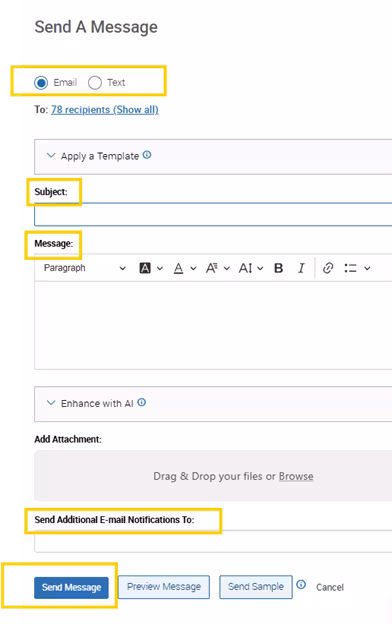The height and width of the screenshot is (624, 392).
Task: Open the list style dropdown arrow
Action: point(367,269)
